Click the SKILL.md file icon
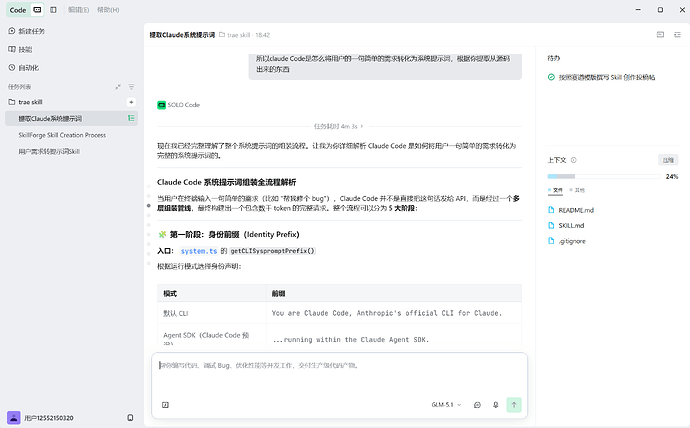Viewport: 690px width, 428px height. [551, 226]
